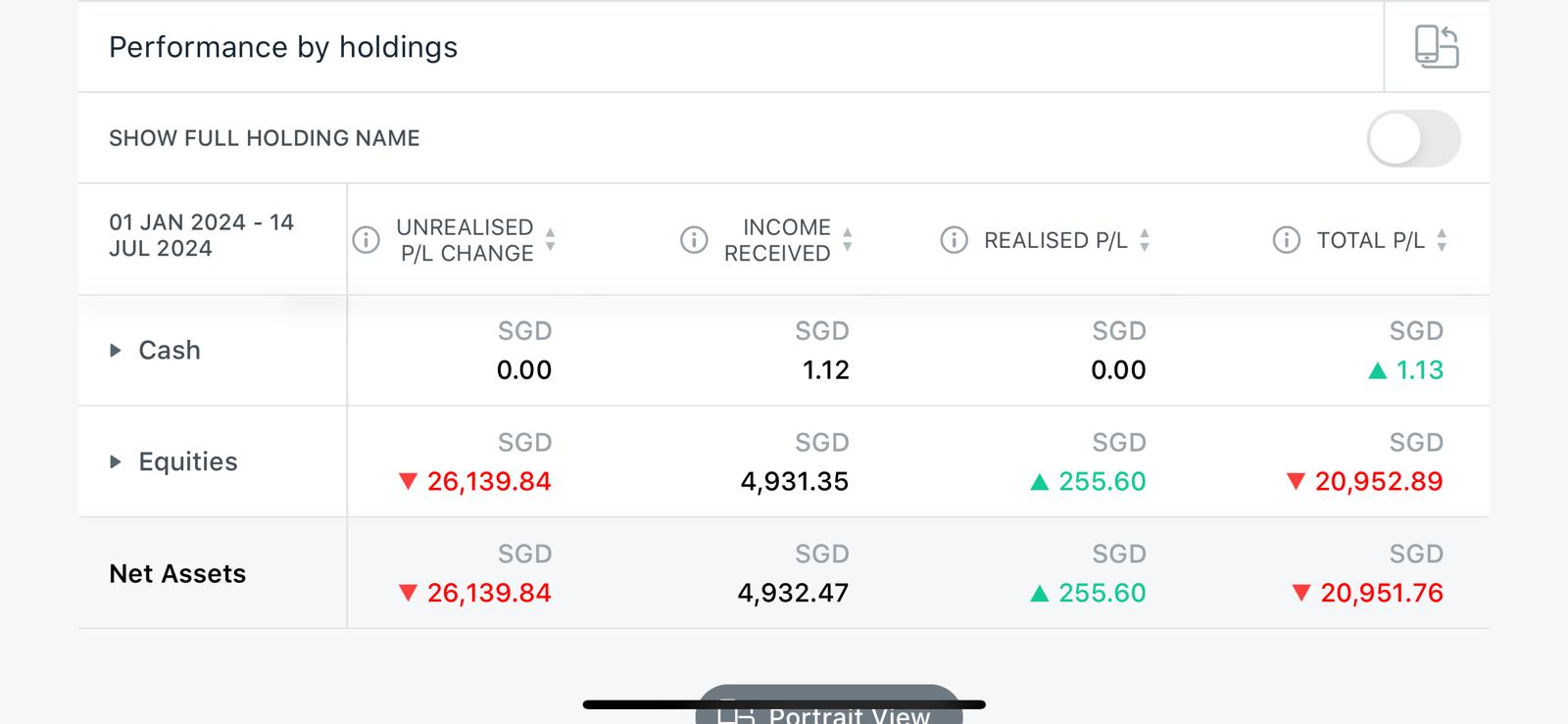This screenshot has width=1568, height=724.
Task: Open info icon for Total P/L
Action: (1286, 240)
